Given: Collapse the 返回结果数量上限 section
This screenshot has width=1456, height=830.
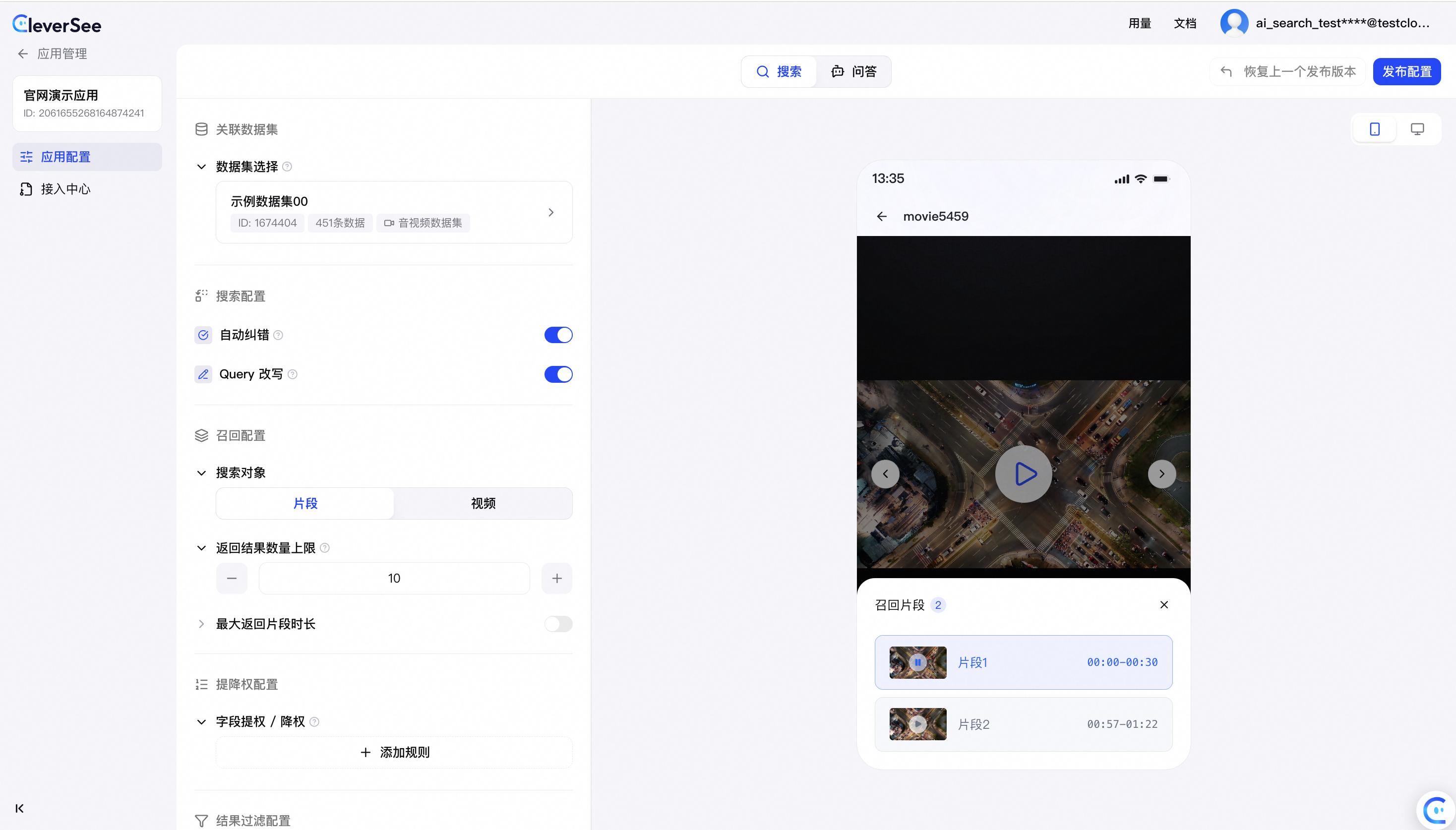Looking at the screenshot, I should click(x=201, y=548).
